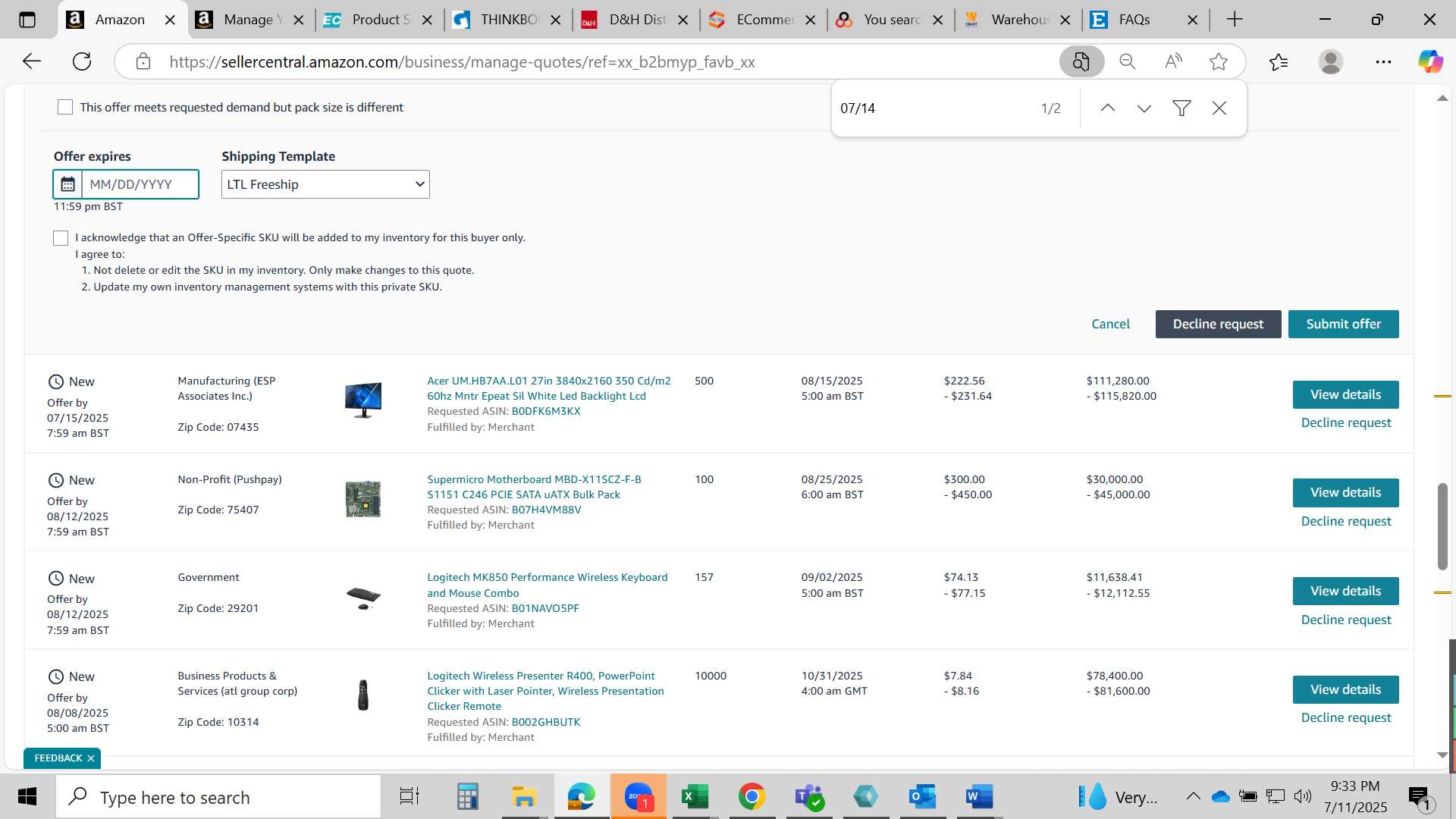View details for Logitech Presenter R400 quote
Image resolution: width=1456 pixels, height=819 pixels.
(1345, 690)
